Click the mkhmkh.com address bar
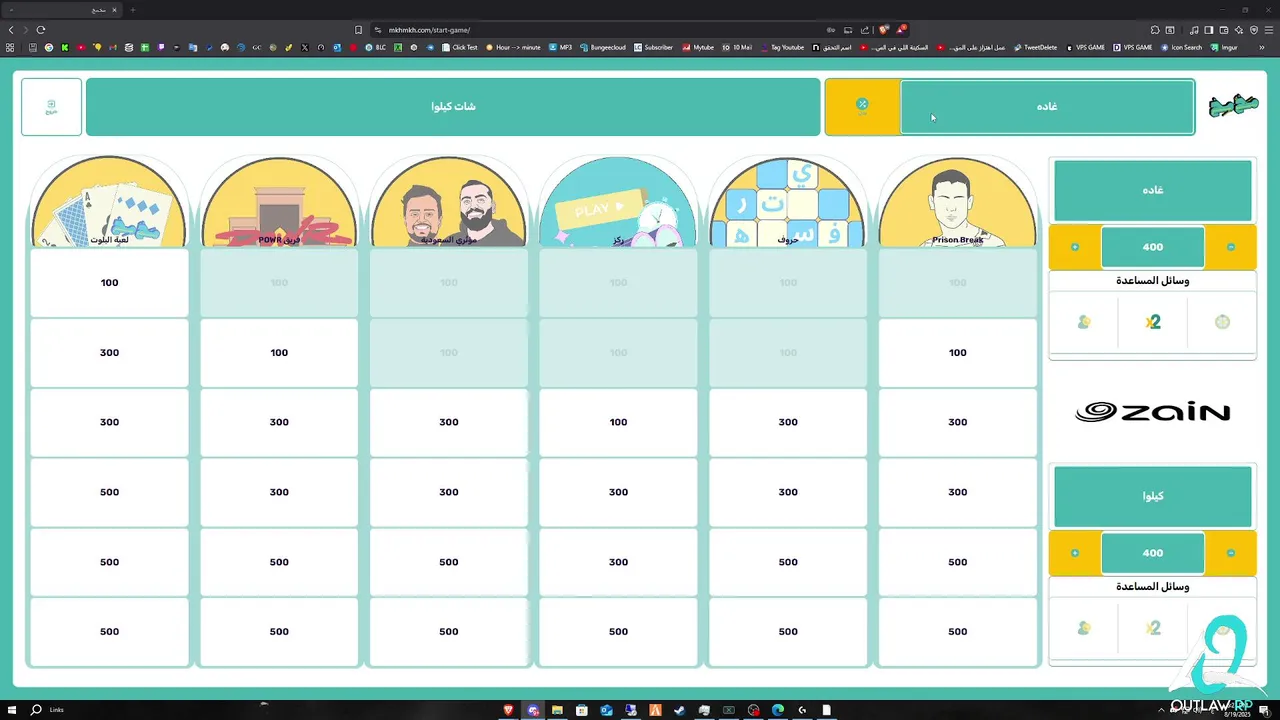Image resolution: width=1280 pixels, height=720 pixels. coord(600,30)
